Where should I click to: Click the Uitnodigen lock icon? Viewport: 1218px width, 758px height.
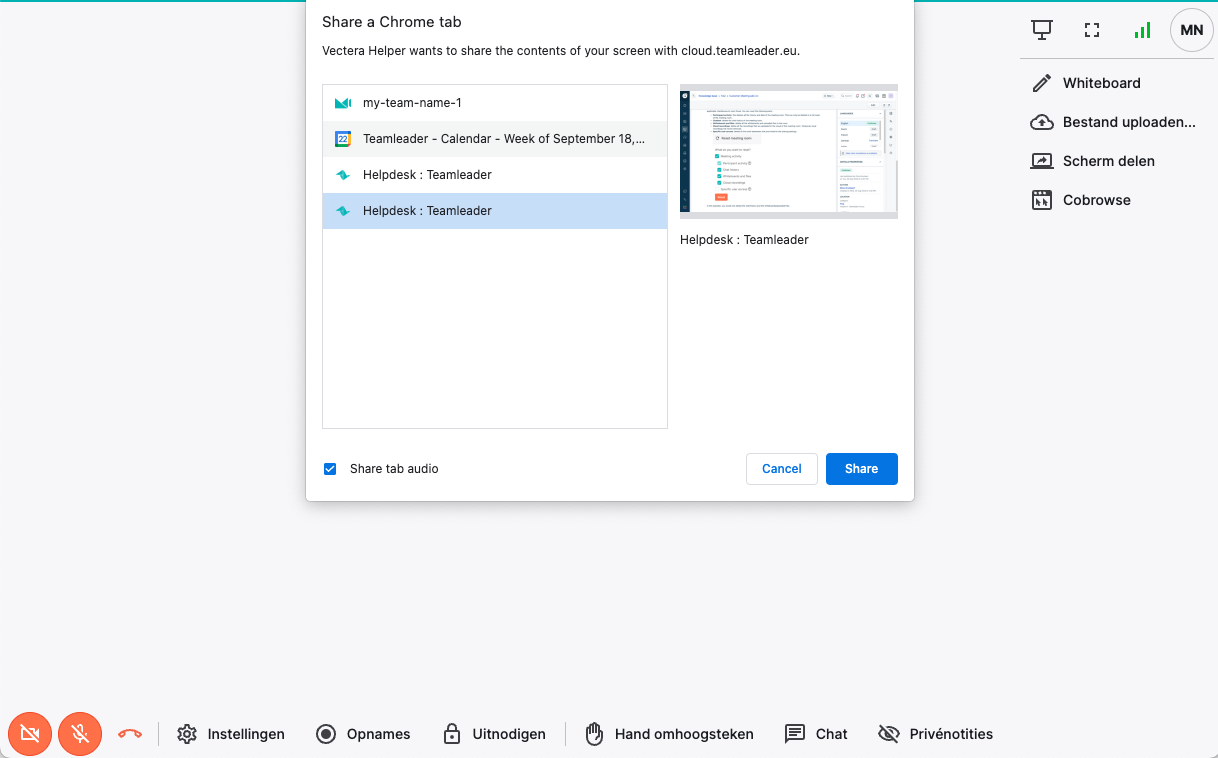(452, 734)
